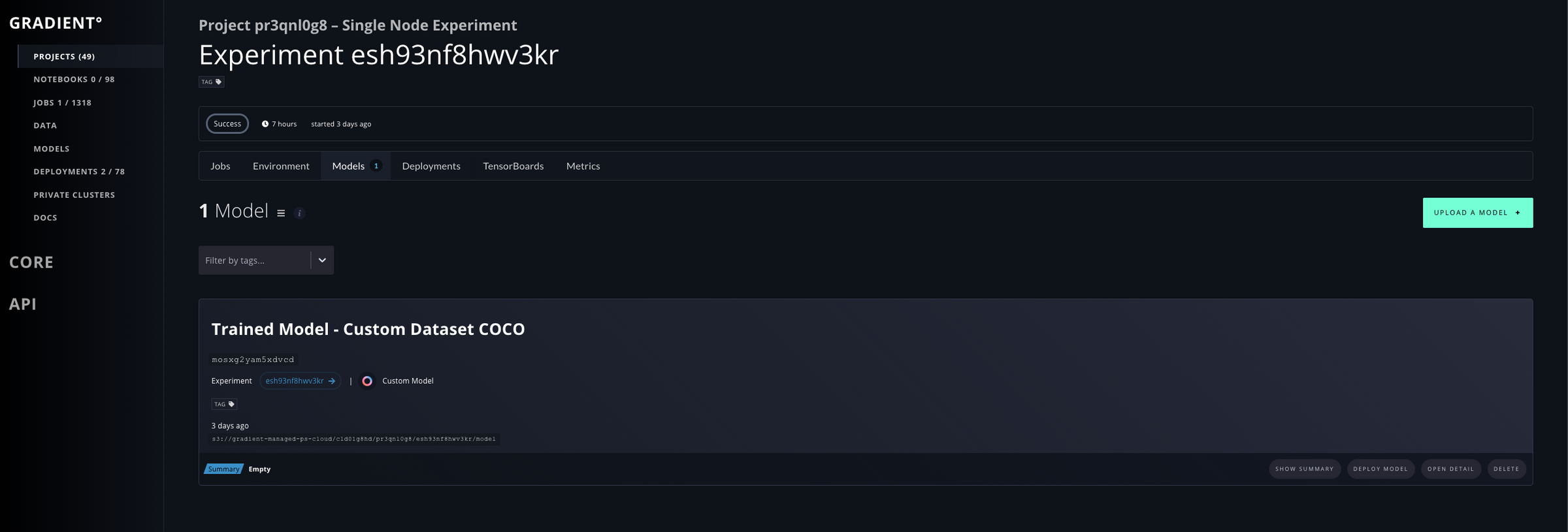Click Upload a Model button

tap(1478, 213)
